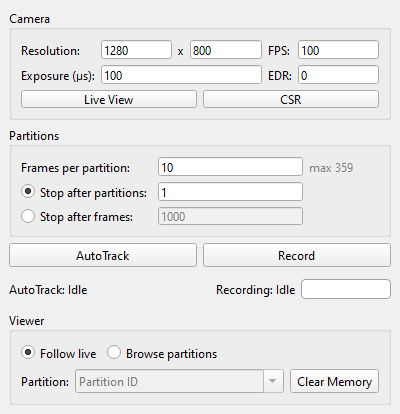Screen dimensions: 400x414
Task: Click the Frames per partition field
Action: pyautogui.click(x=230, y=167)
